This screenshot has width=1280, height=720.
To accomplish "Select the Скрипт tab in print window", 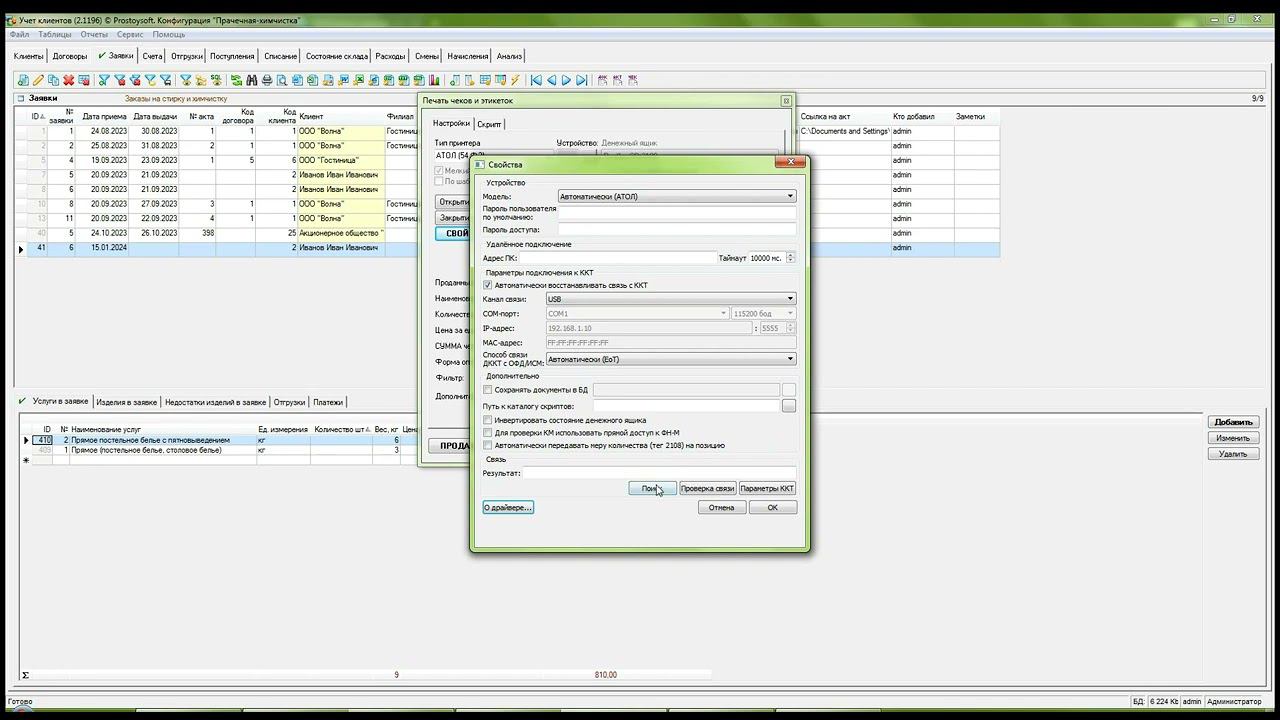I will click(x=489, y=124).
